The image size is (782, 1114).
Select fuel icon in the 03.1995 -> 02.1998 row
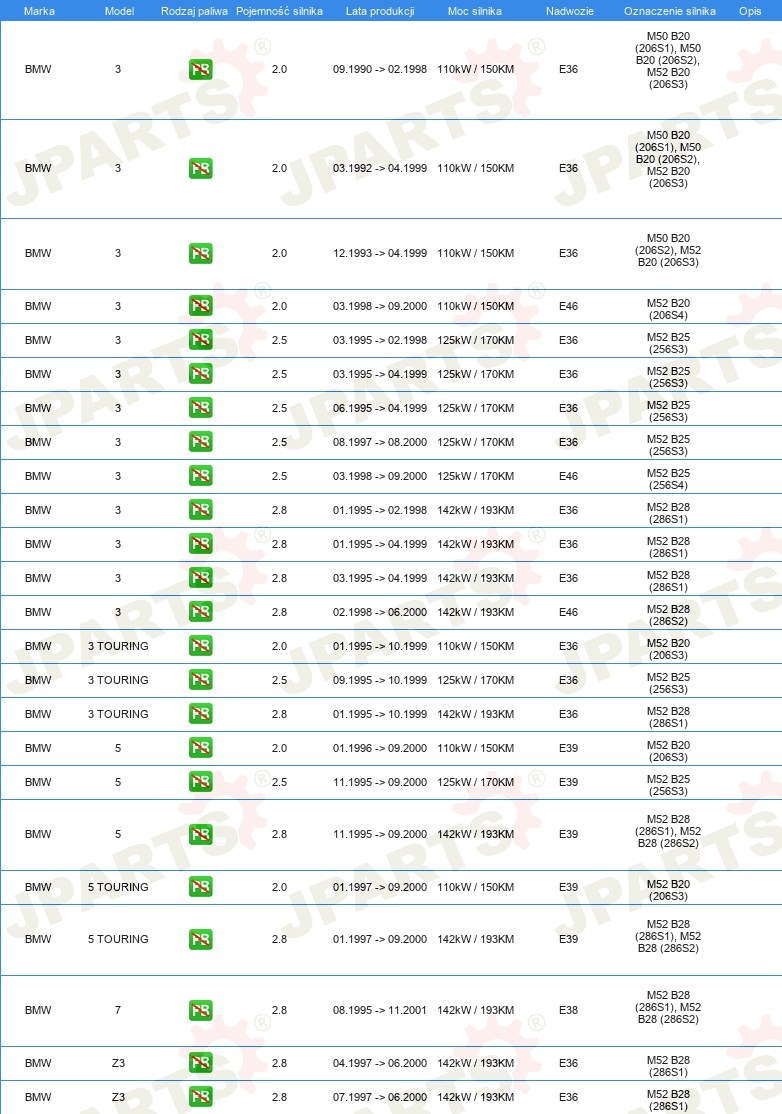201,340
